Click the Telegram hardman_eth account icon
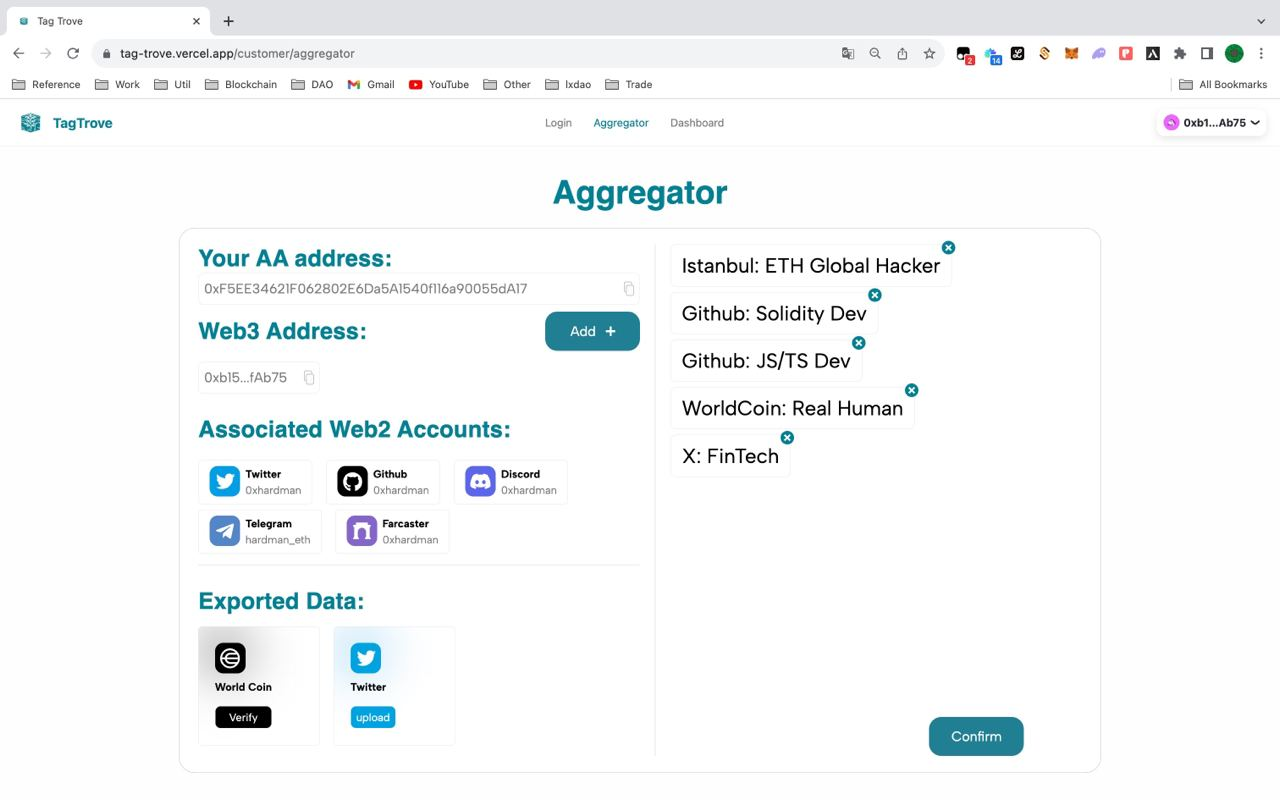The image size is (1280, 800). point(225,531)
